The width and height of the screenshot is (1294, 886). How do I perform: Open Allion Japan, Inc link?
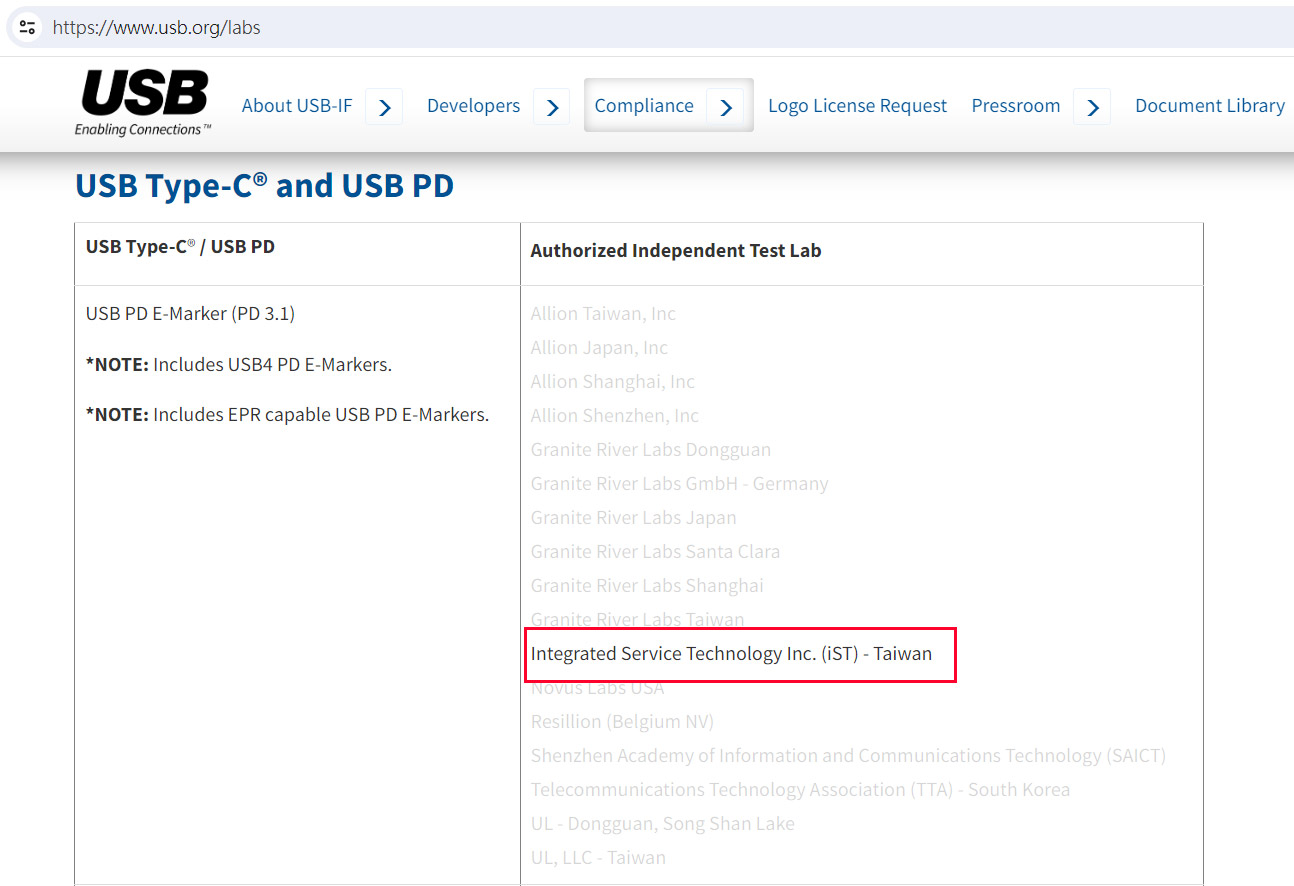pos(599,348)
